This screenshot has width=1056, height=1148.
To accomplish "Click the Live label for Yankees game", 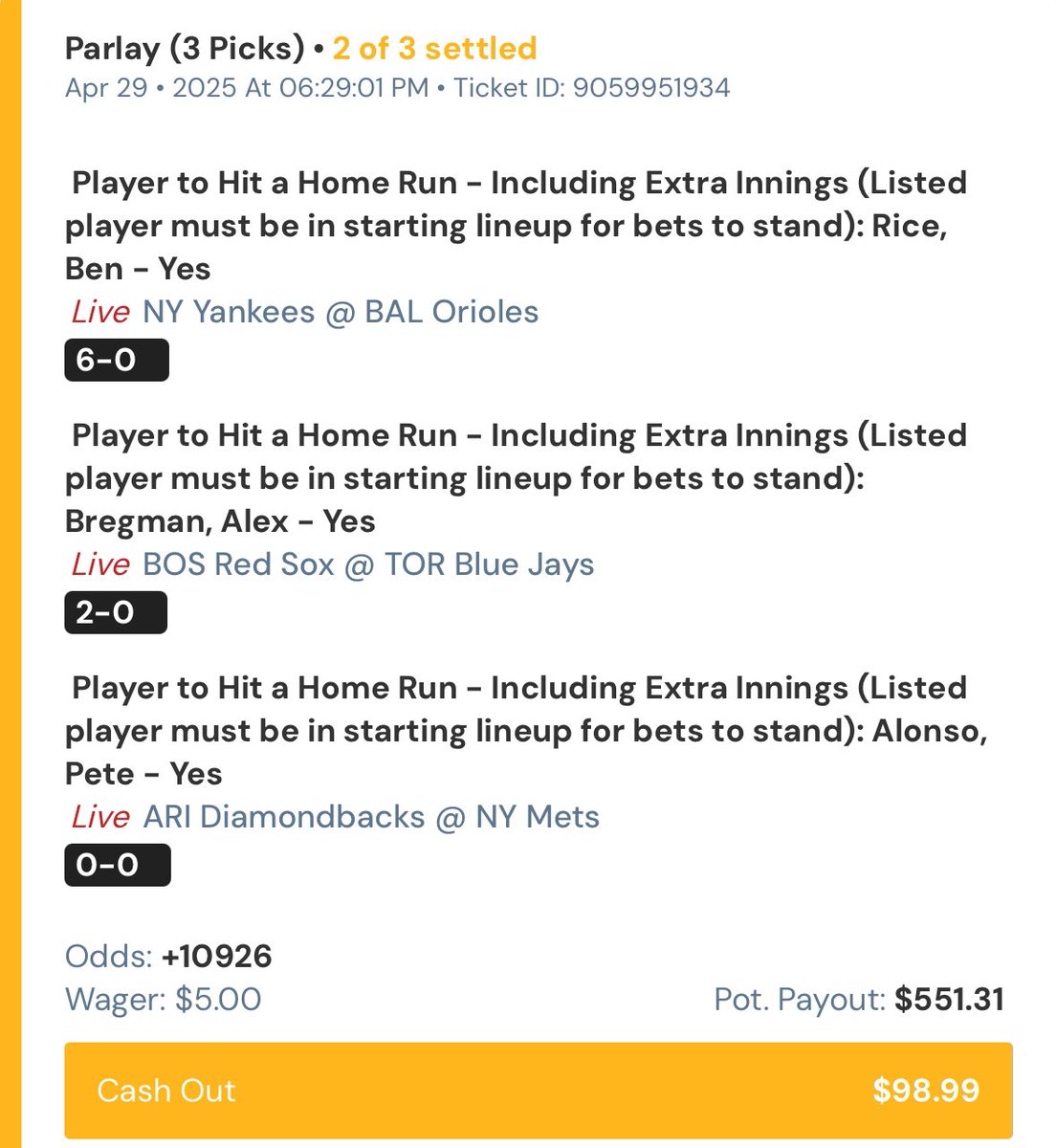I will (100, 312).
